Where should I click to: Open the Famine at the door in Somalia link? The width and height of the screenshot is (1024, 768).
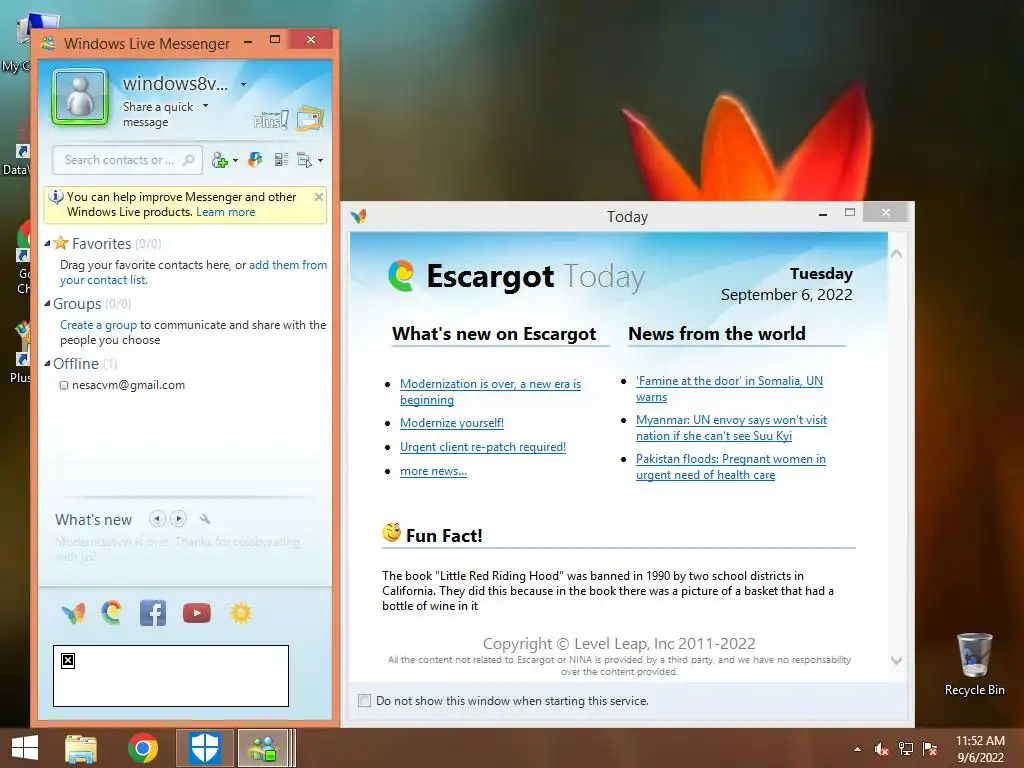tap(729, 389)
